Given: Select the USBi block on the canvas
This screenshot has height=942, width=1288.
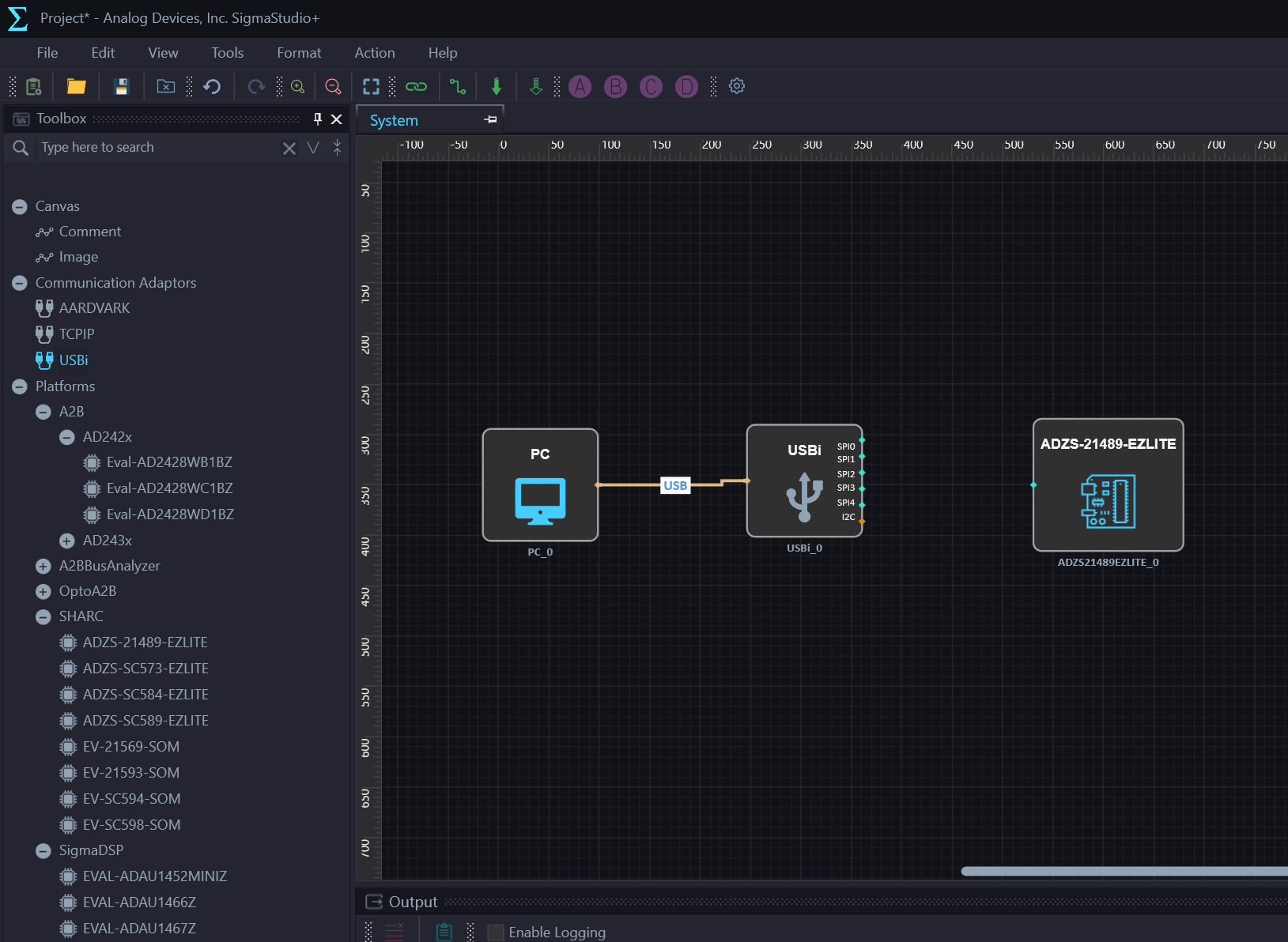Looking at the screenshot, I should 804,481.
